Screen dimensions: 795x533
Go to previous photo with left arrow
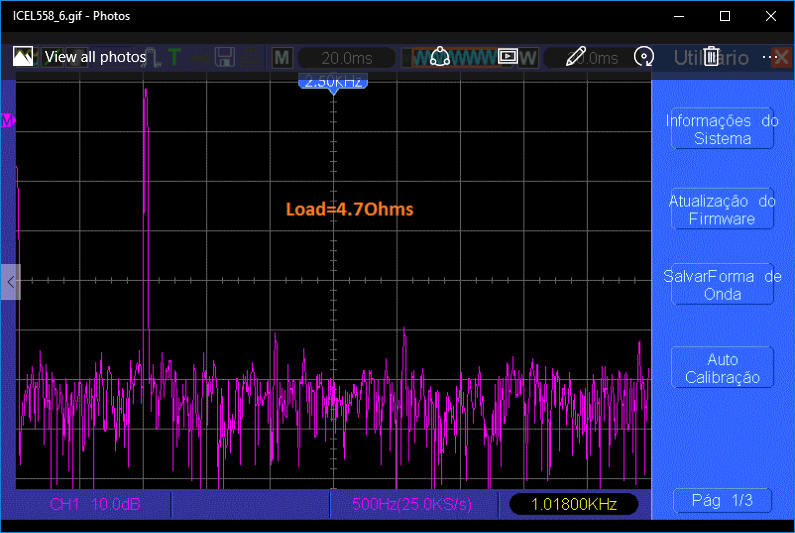tap(11, 282)
